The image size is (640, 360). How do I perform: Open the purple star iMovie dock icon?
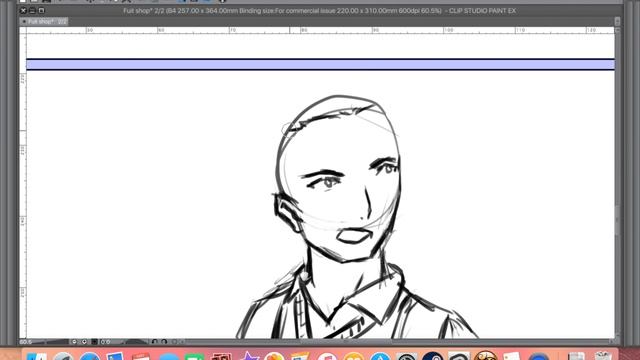click(x=249, y=356)
